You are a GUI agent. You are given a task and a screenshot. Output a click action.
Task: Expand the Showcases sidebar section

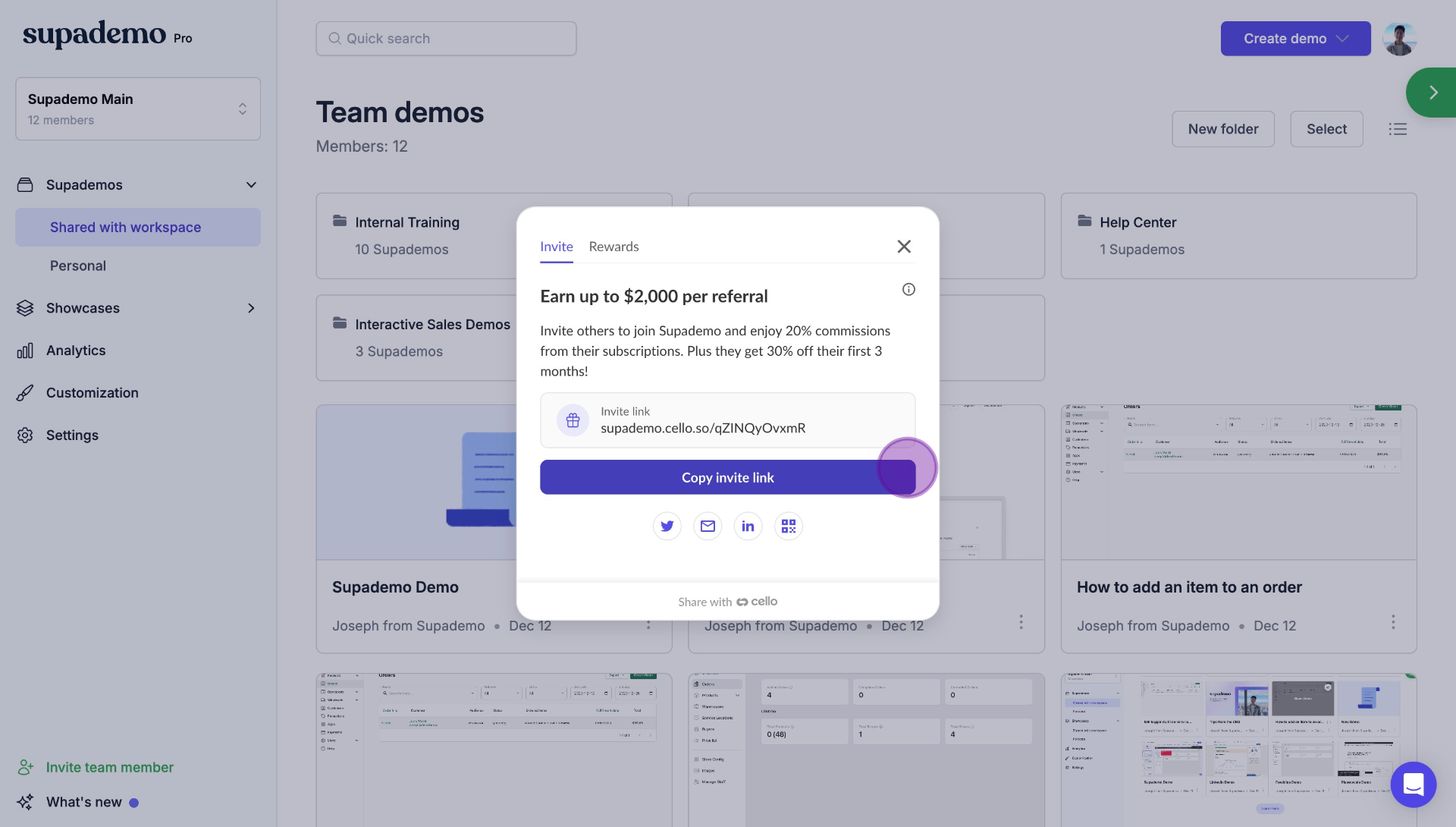251,308
